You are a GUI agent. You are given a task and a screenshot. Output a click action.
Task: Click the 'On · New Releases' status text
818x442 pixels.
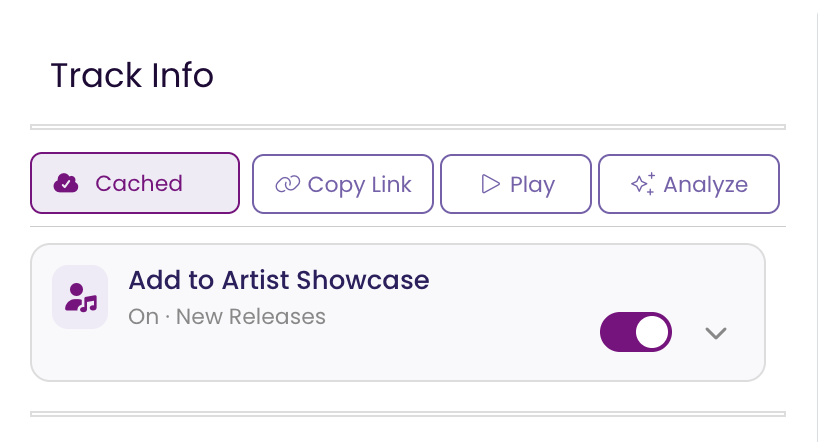227,317
